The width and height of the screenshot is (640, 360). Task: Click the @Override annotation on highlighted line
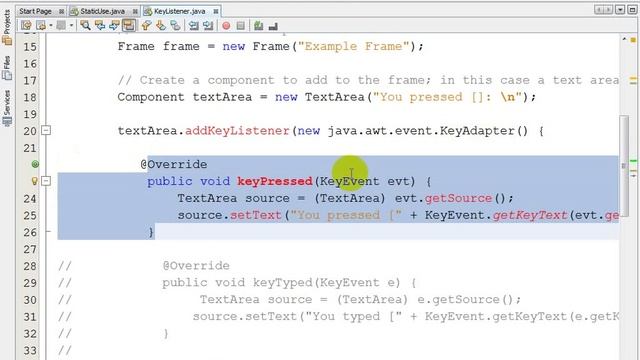click(x=174, y=164)
